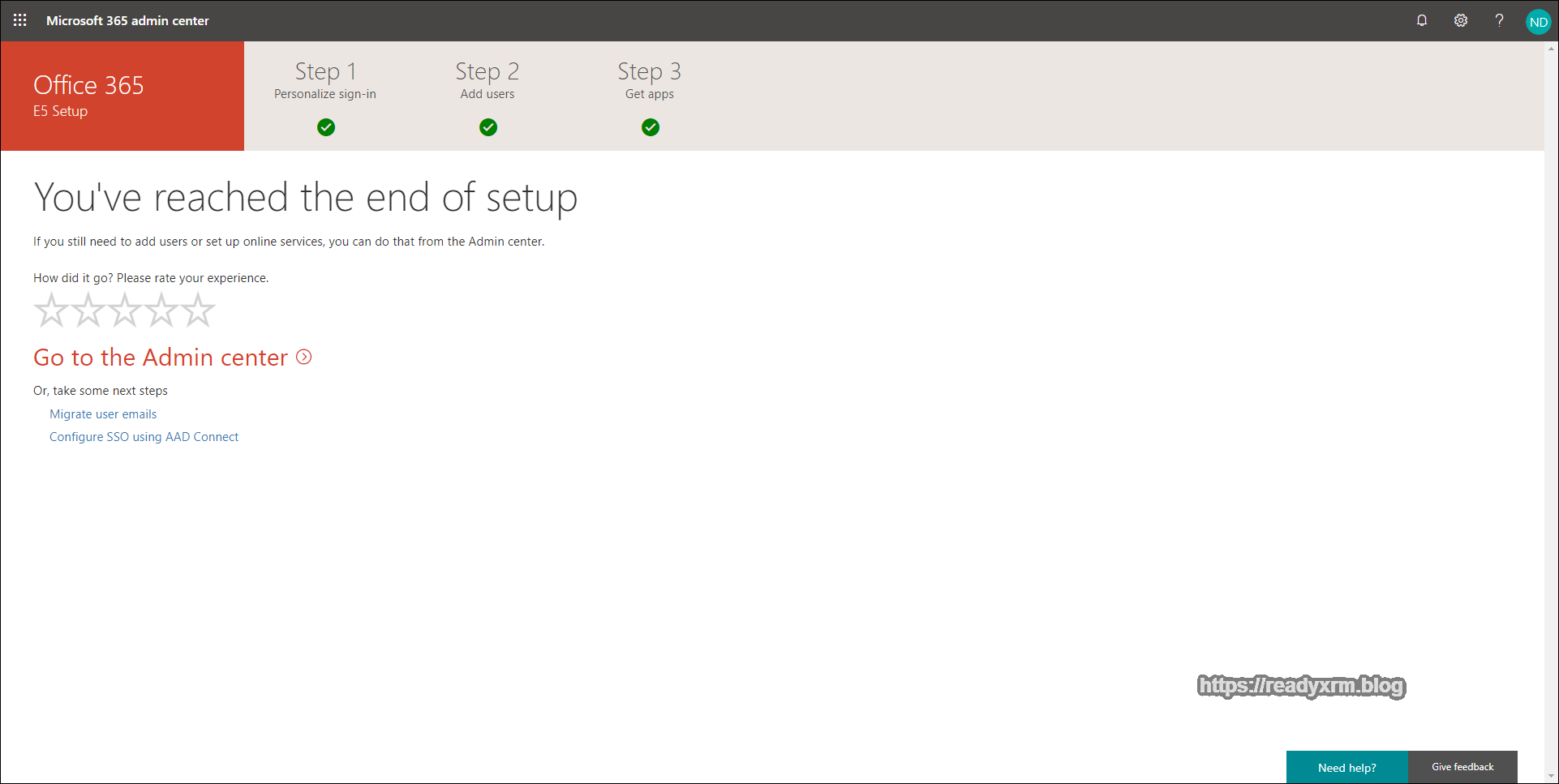This screenshot has width=1559, height=784.
Task: Click the scrollbar down arrow
Action: (x=1551, y=776)
